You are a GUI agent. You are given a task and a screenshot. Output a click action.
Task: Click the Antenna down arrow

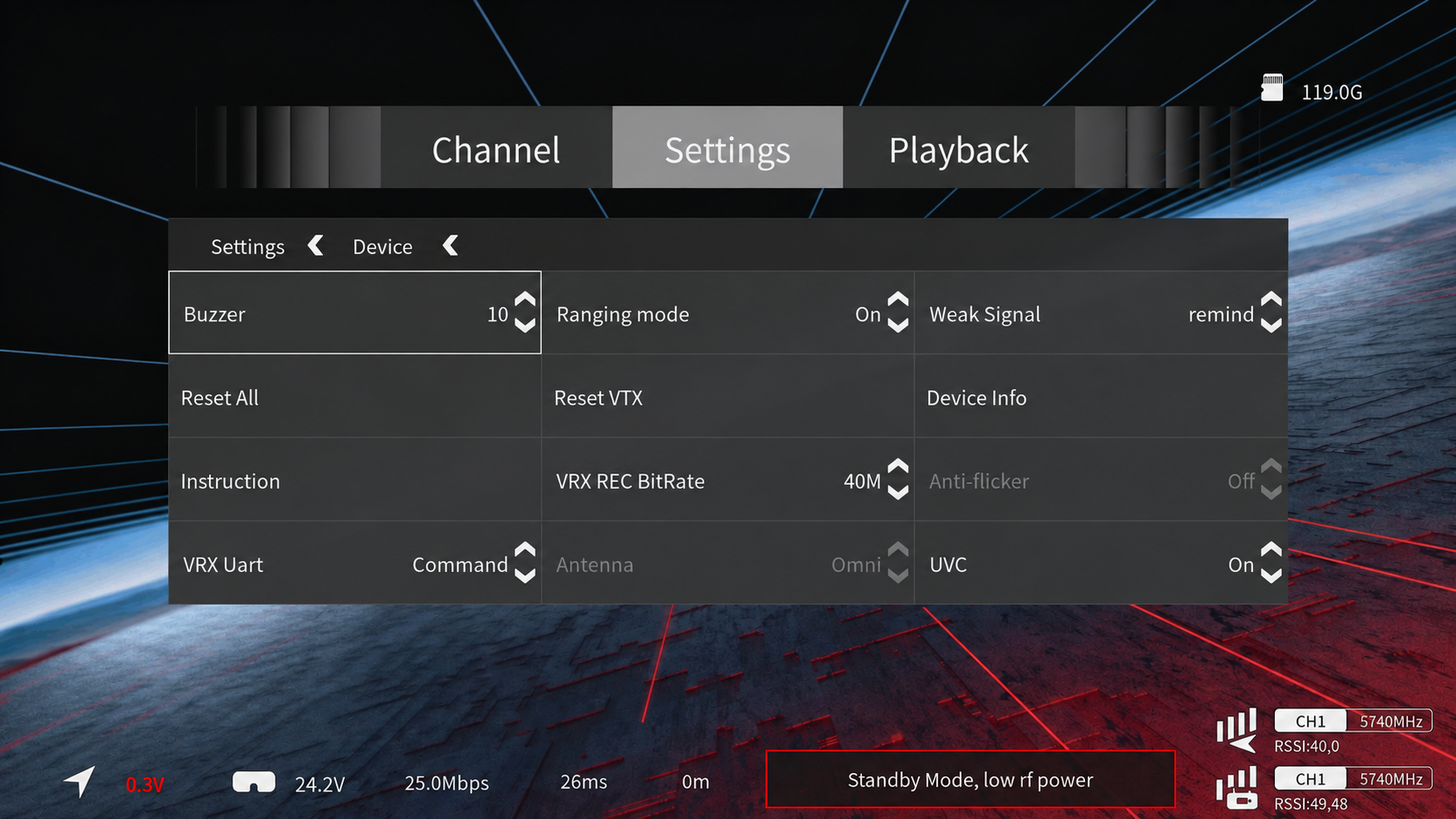(898, 576)
